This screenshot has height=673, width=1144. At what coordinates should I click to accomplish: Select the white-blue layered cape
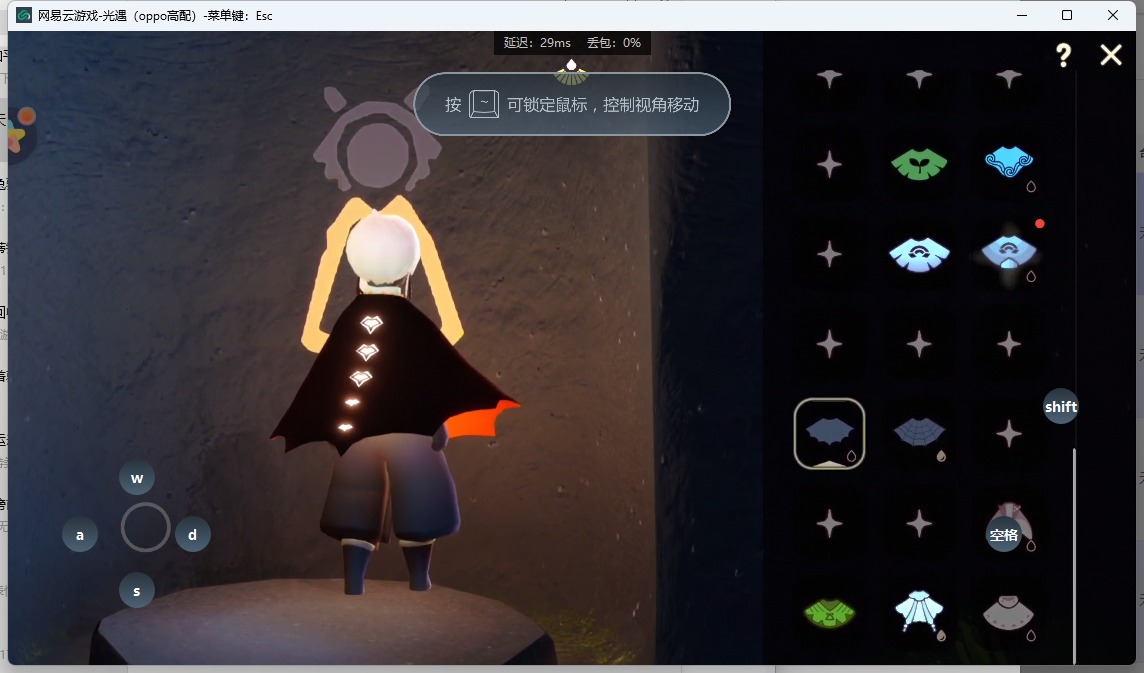pos(919,612)
